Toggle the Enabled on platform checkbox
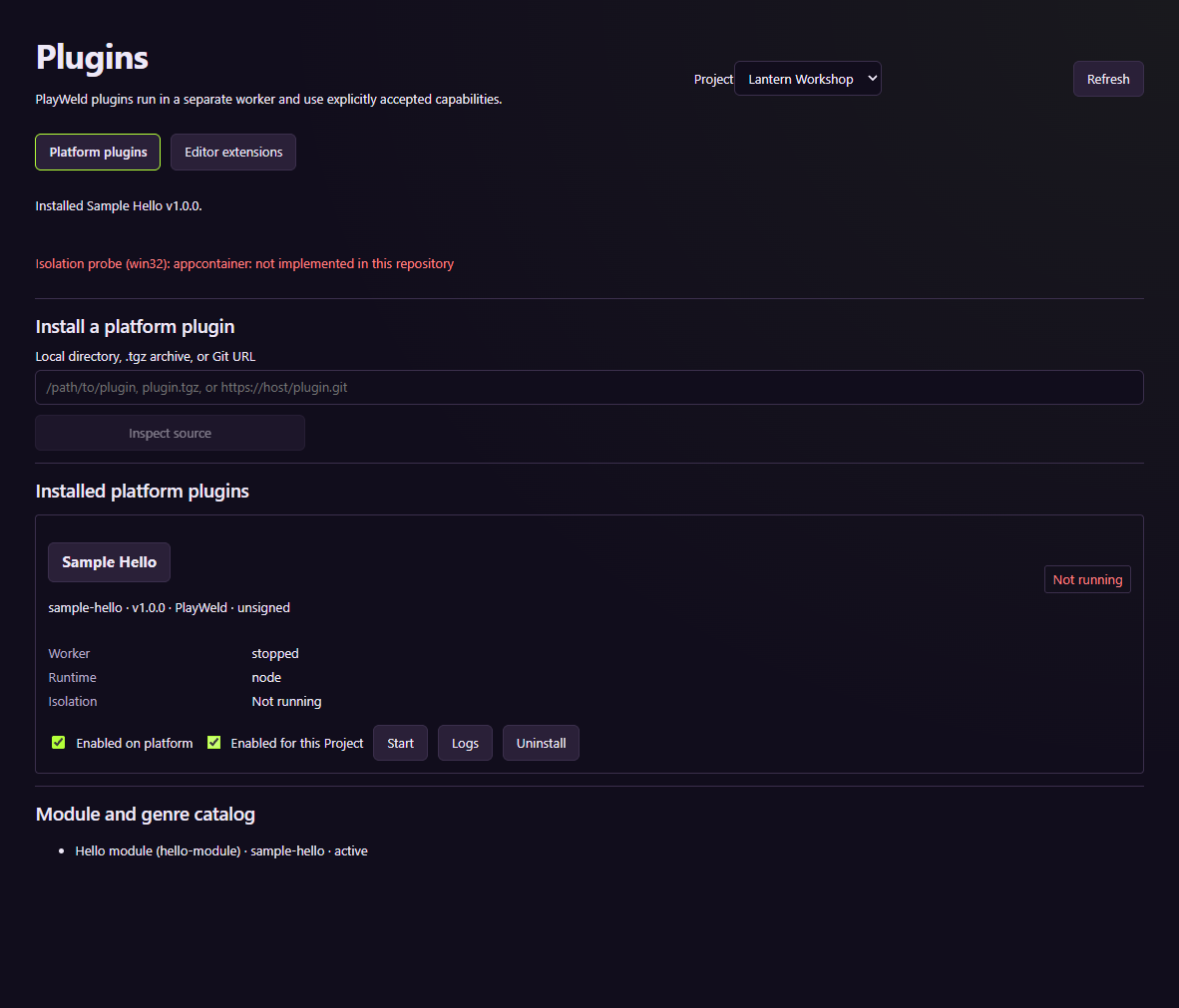The width and height of the screenshot is (1179, 1008). pos(58,743)
